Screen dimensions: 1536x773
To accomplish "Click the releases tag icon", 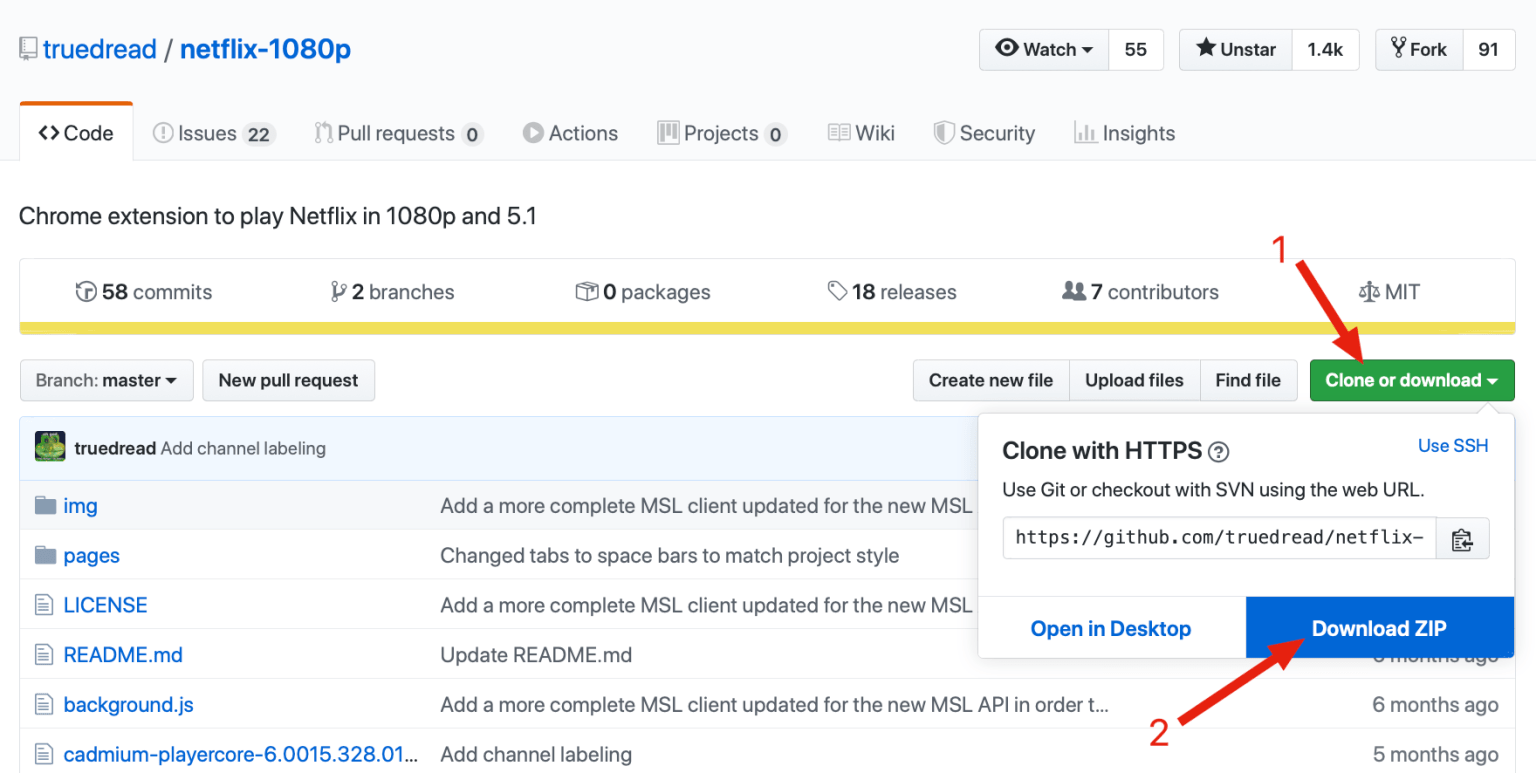I will [837, 292].
